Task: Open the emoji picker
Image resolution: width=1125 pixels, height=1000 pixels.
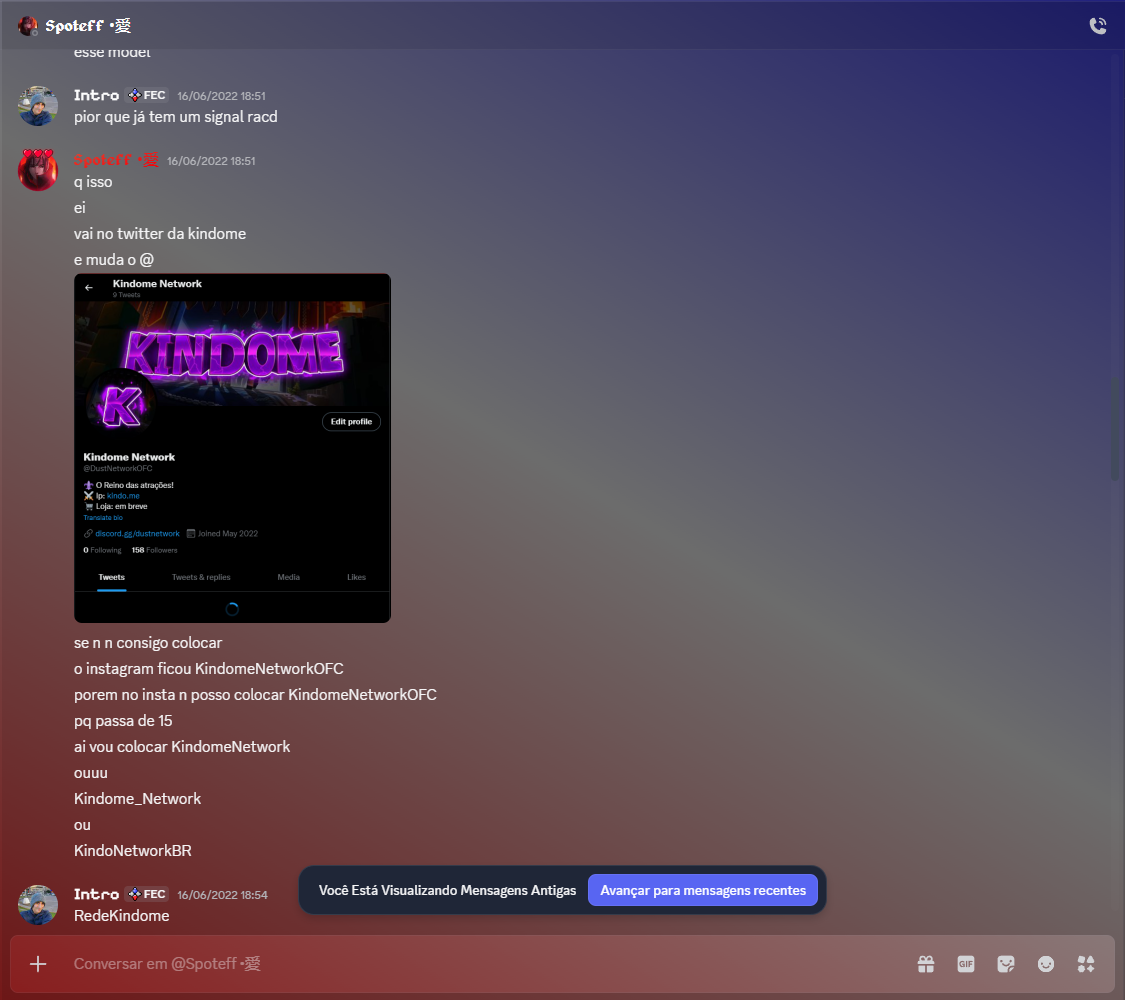Action: point(1046,963)
